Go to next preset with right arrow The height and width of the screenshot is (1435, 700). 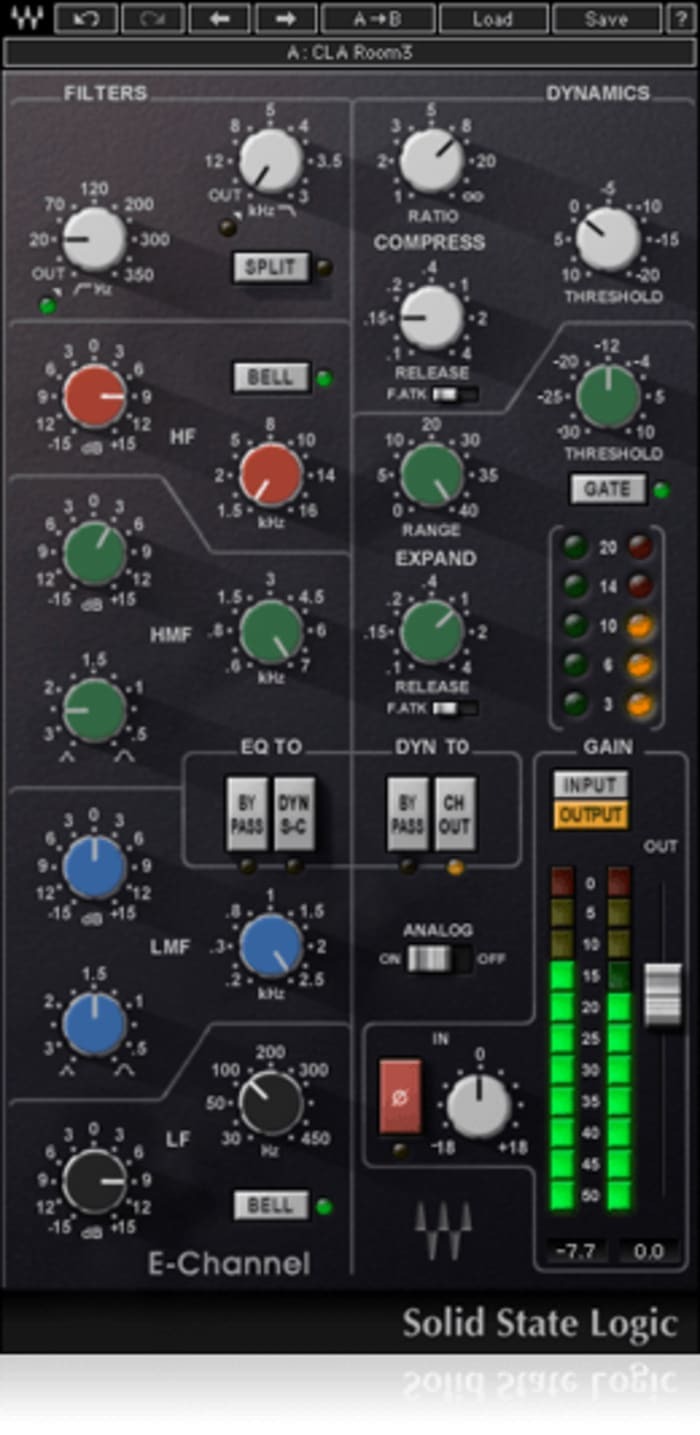pos(286,18)
